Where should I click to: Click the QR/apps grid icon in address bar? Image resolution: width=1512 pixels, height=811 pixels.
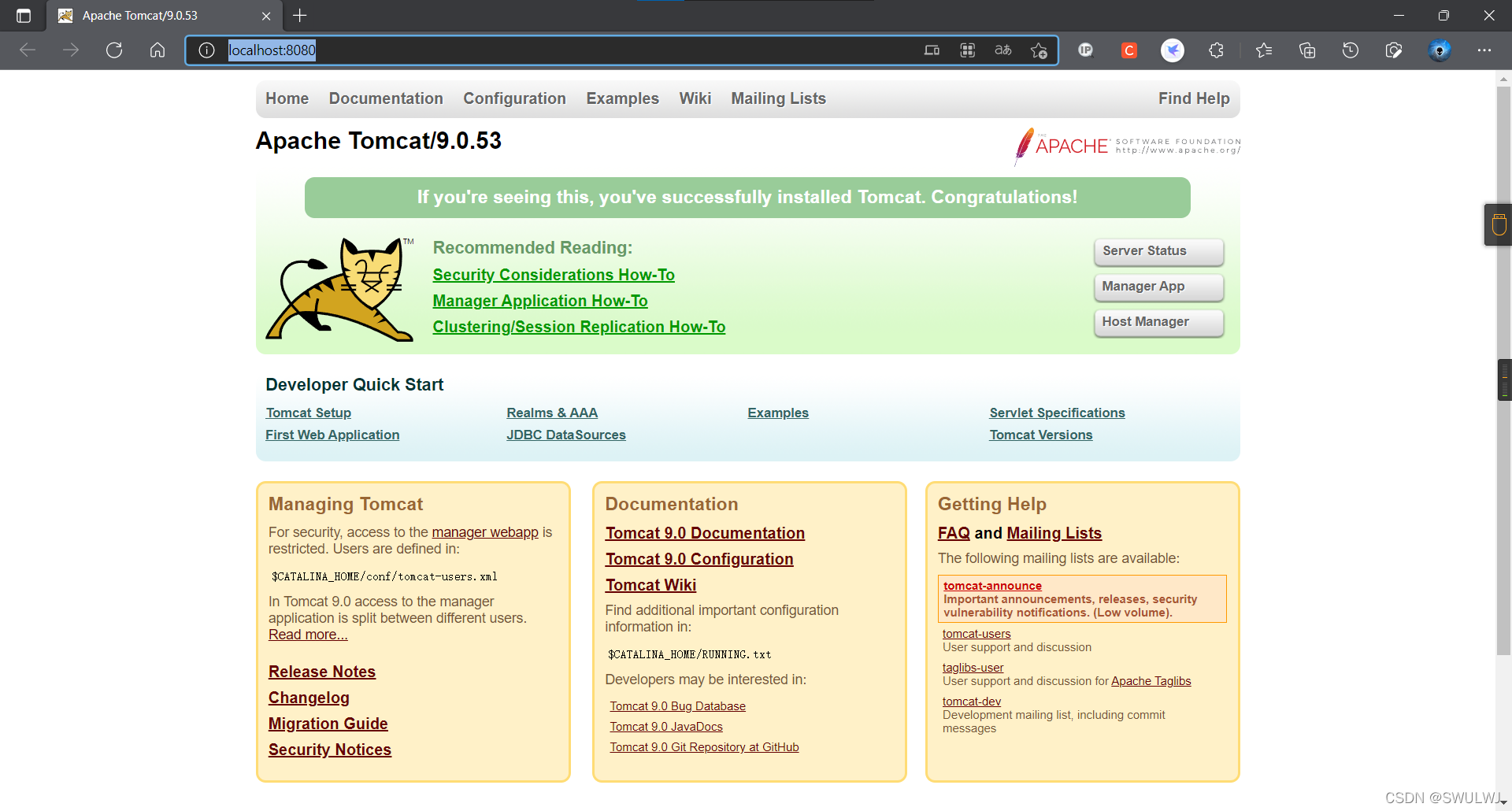pyautogui.click(x=968, y=50)
